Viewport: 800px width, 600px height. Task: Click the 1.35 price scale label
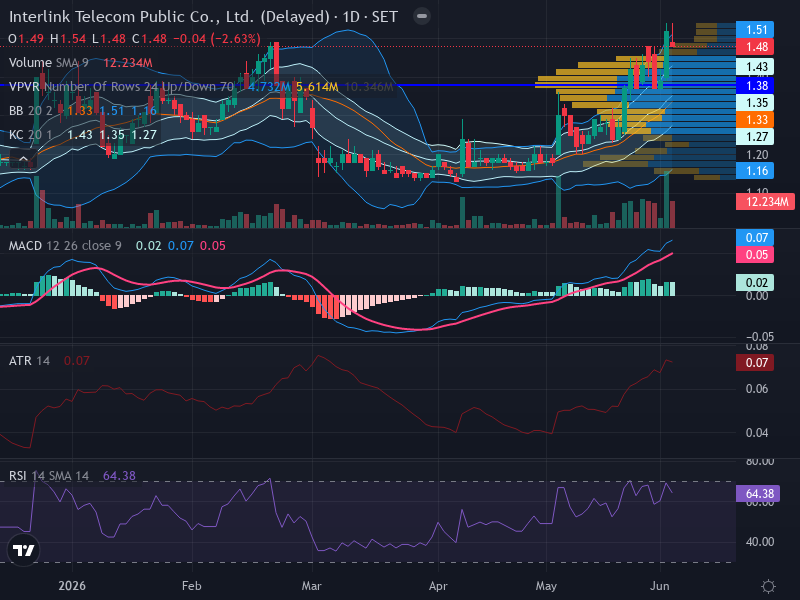tap(755, 103)
